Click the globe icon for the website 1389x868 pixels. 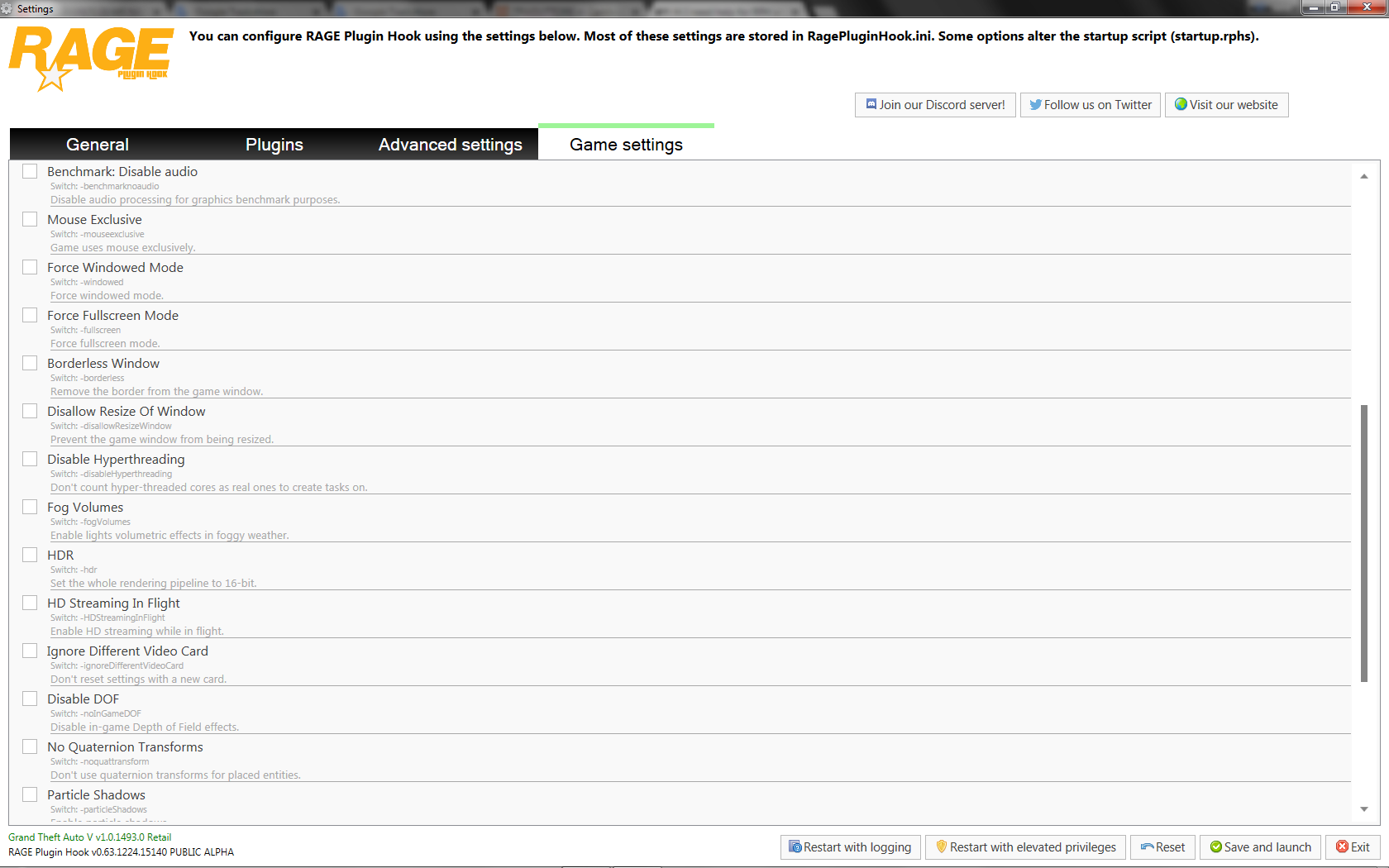click(1181, 104)
